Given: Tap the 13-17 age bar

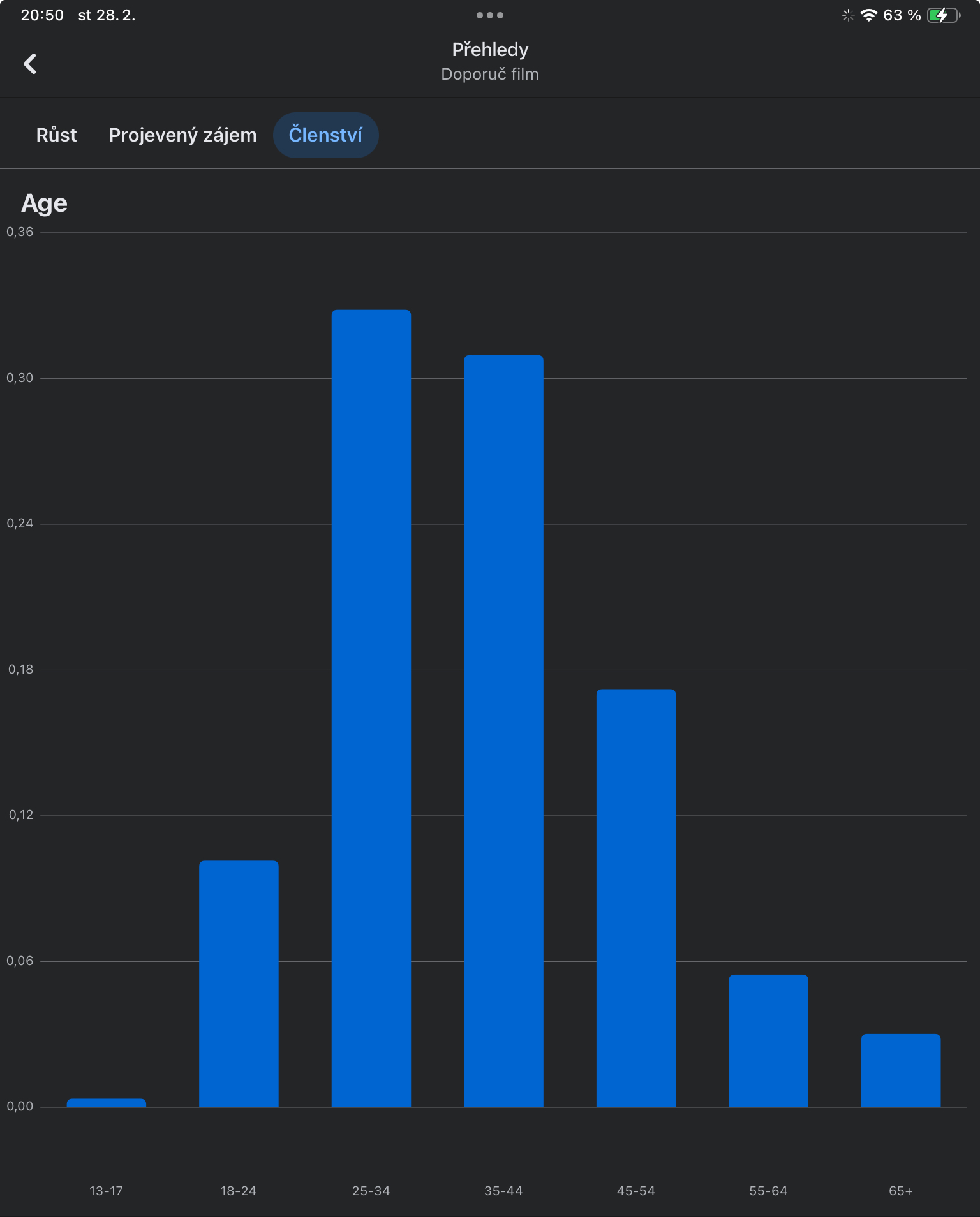Looking at the screenshot, I should point(107,1103).
